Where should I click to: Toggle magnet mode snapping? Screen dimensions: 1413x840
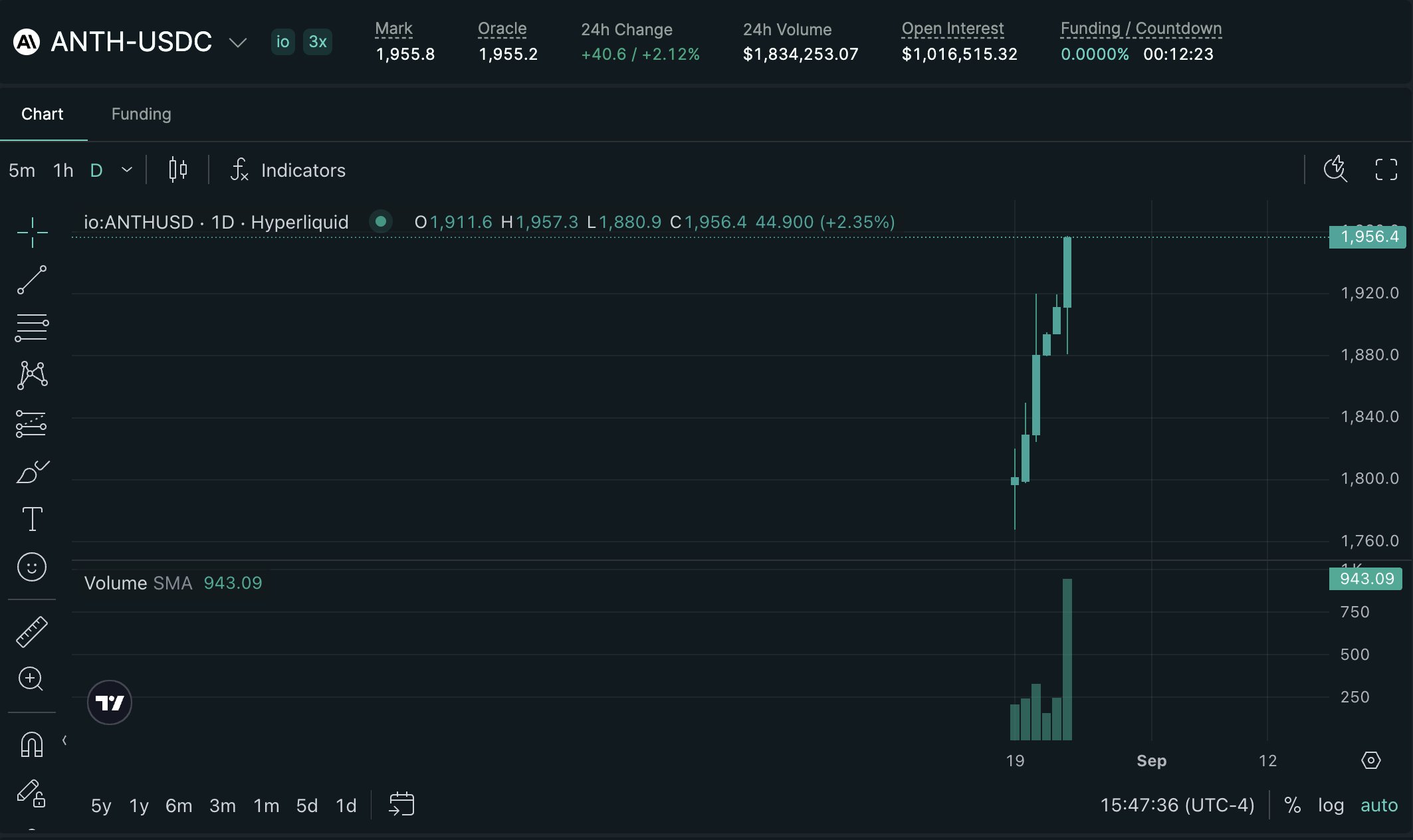[x=32, y=744]
